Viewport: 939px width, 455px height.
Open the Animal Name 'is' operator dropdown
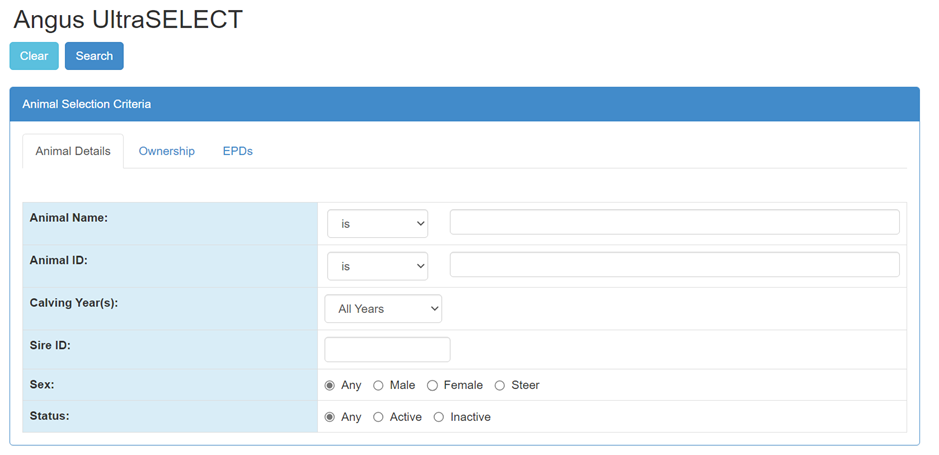click(377, 224)
